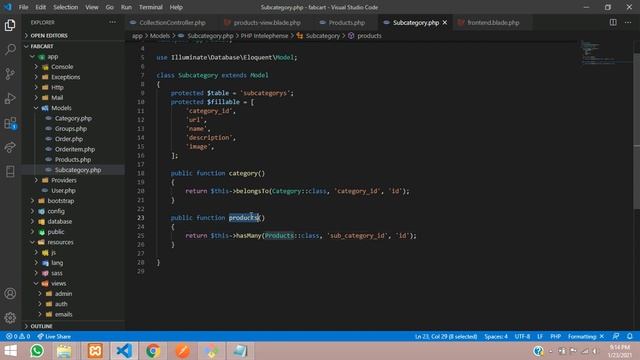Open XAMPP from the taskbar

point(95,351)
